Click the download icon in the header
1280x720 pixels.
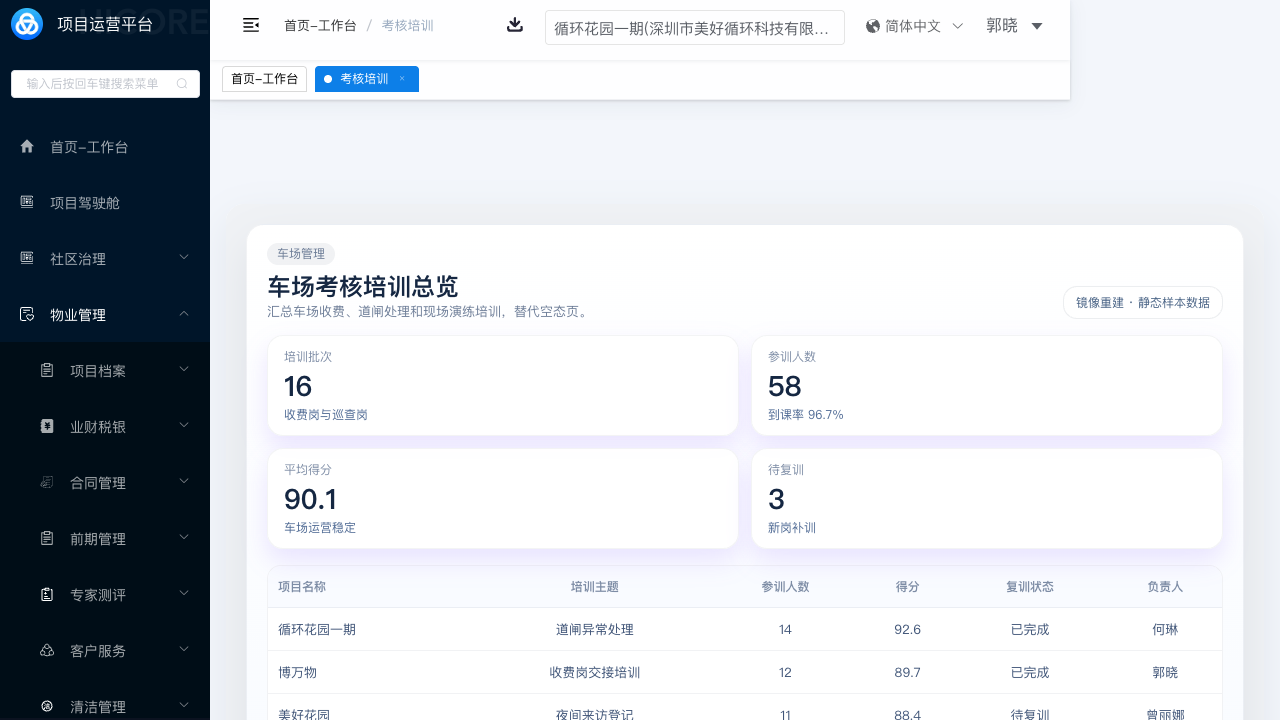[515, 25]
